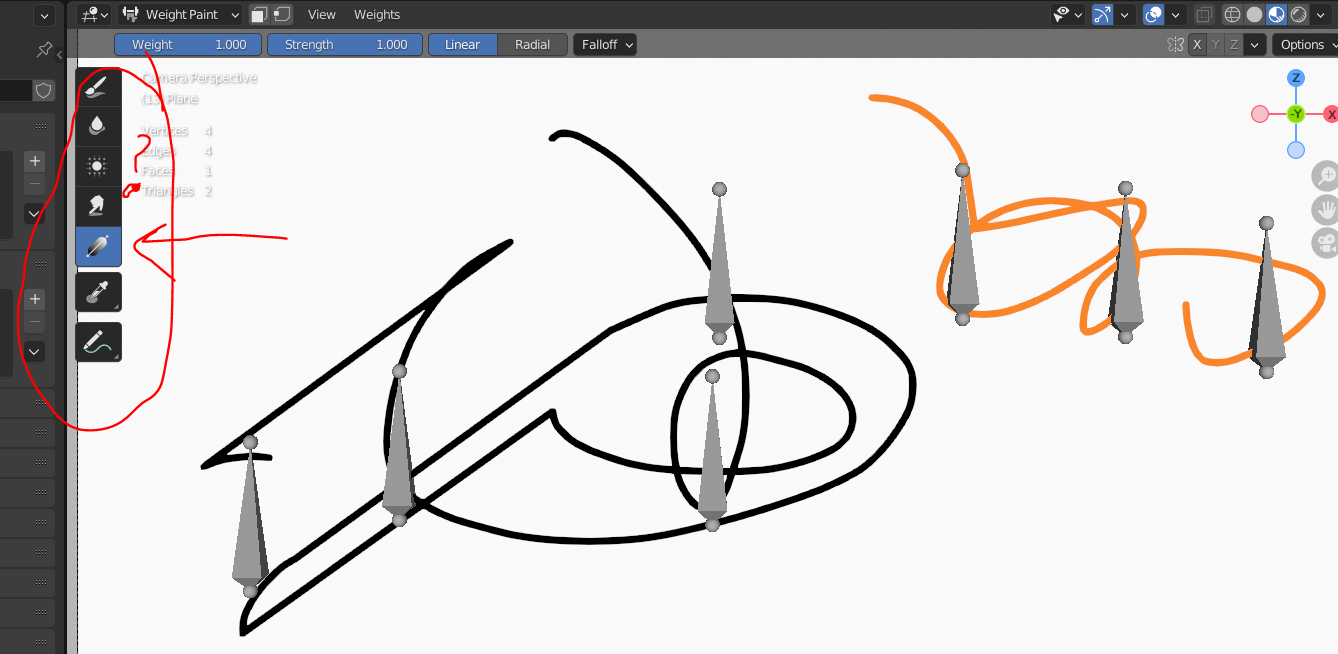Toggle X-ray view button
The height and width of the screenshot is (654, 1338).
point(1204,15)
